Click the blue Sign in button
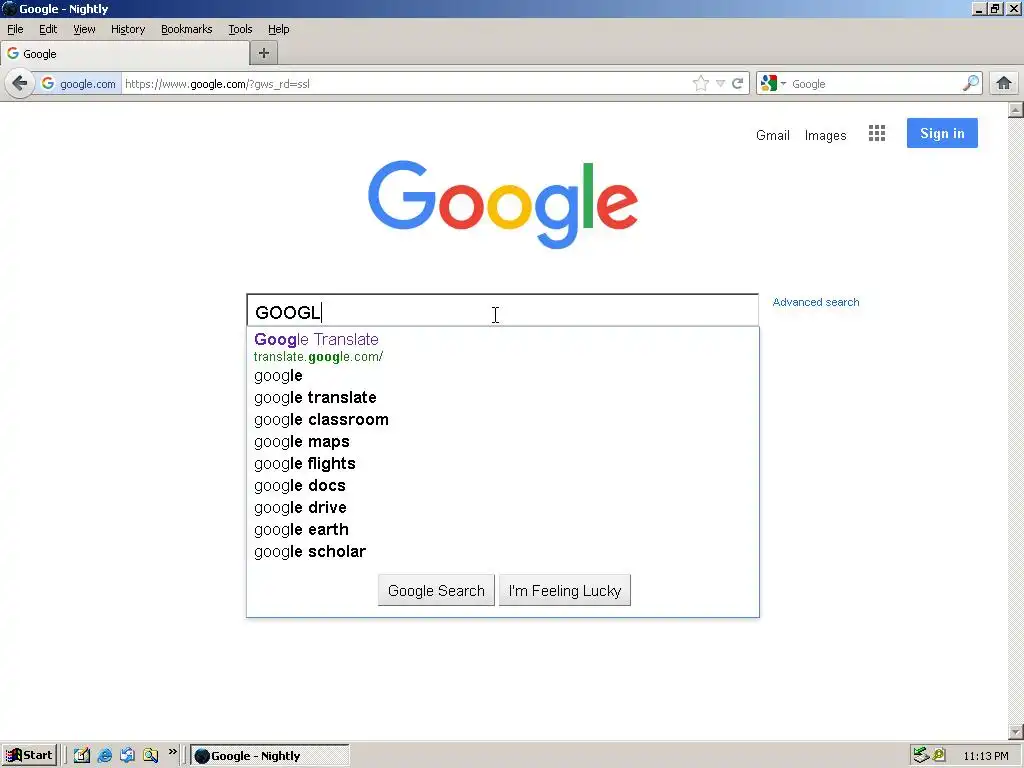The width and height of the screenshot is (1024, 768). pos(942,133)
